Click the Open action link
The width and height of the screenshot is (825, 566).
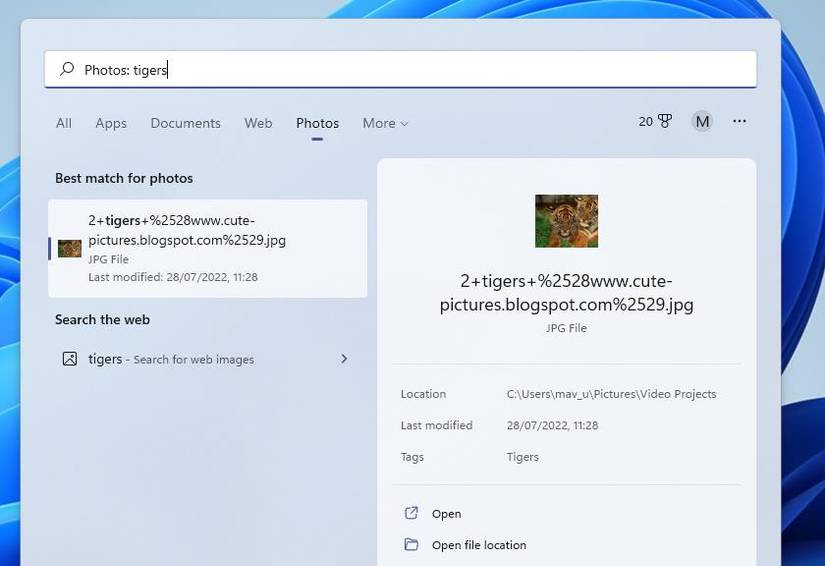click(446, 513)
